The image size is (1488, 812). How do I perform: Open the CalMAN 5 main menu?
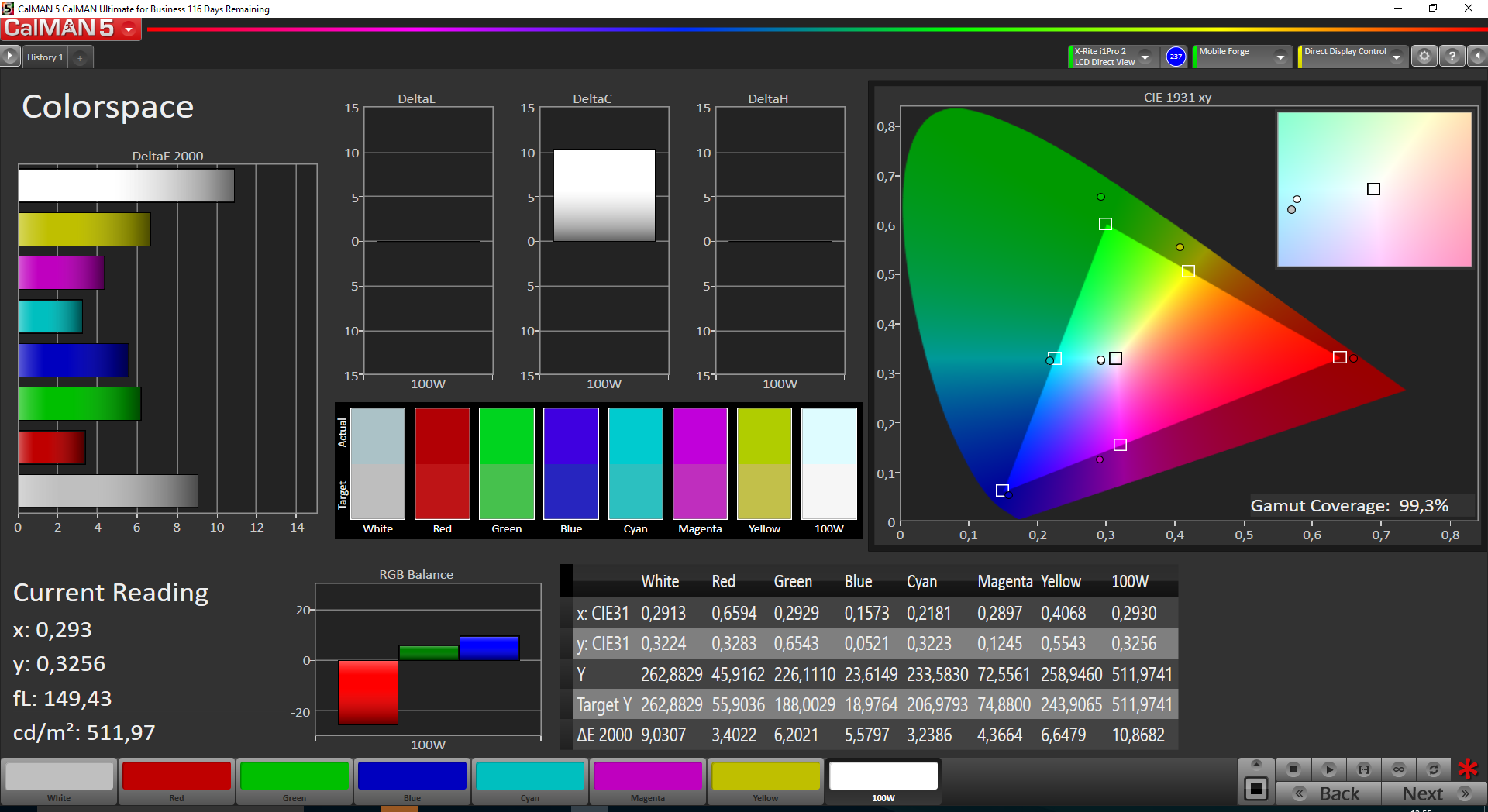[x=71, y=29]
